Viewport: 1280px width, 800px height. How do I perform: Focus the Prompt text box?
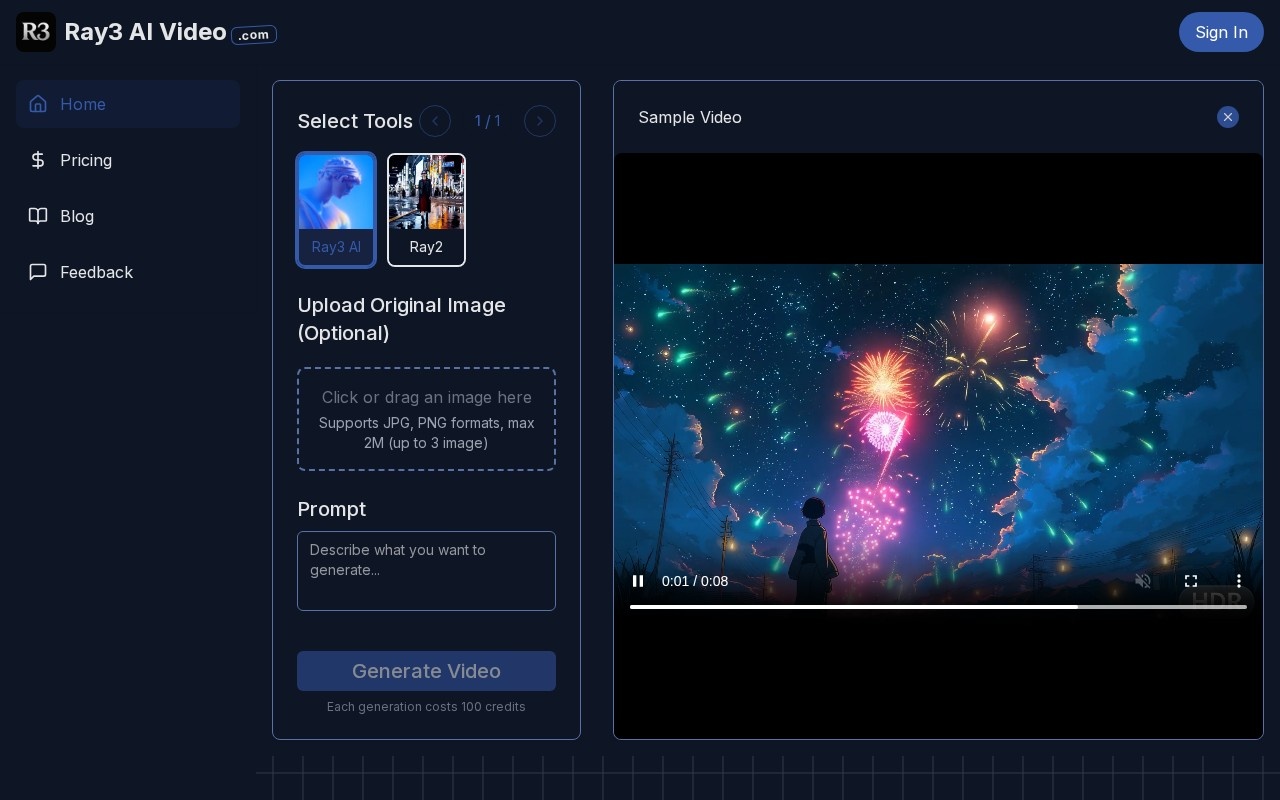pos(426,571)
